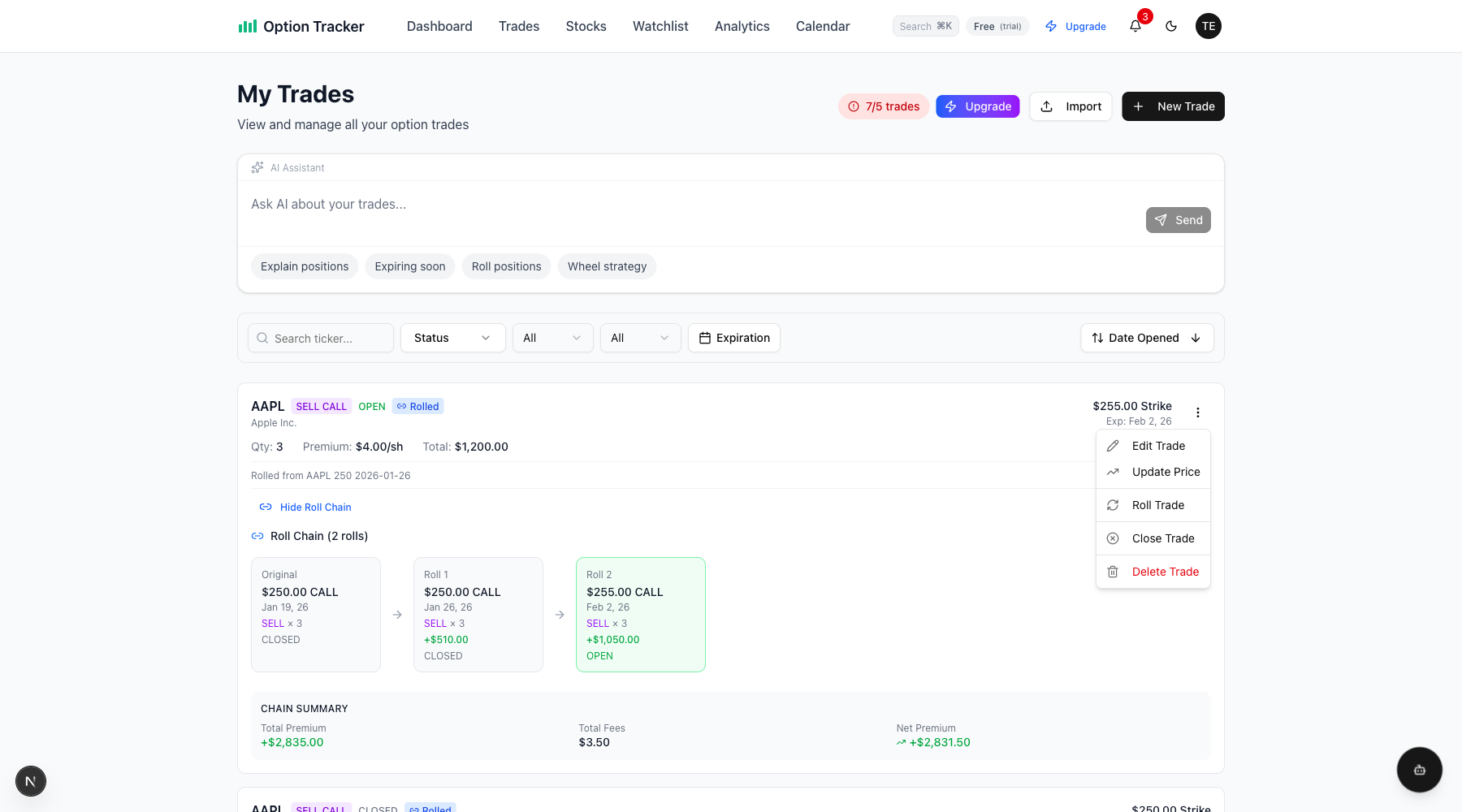This screenshot has width=1462, height=812.
Task: Open the three-dot menu for AAPL trade
Action: pos(1197,412)
